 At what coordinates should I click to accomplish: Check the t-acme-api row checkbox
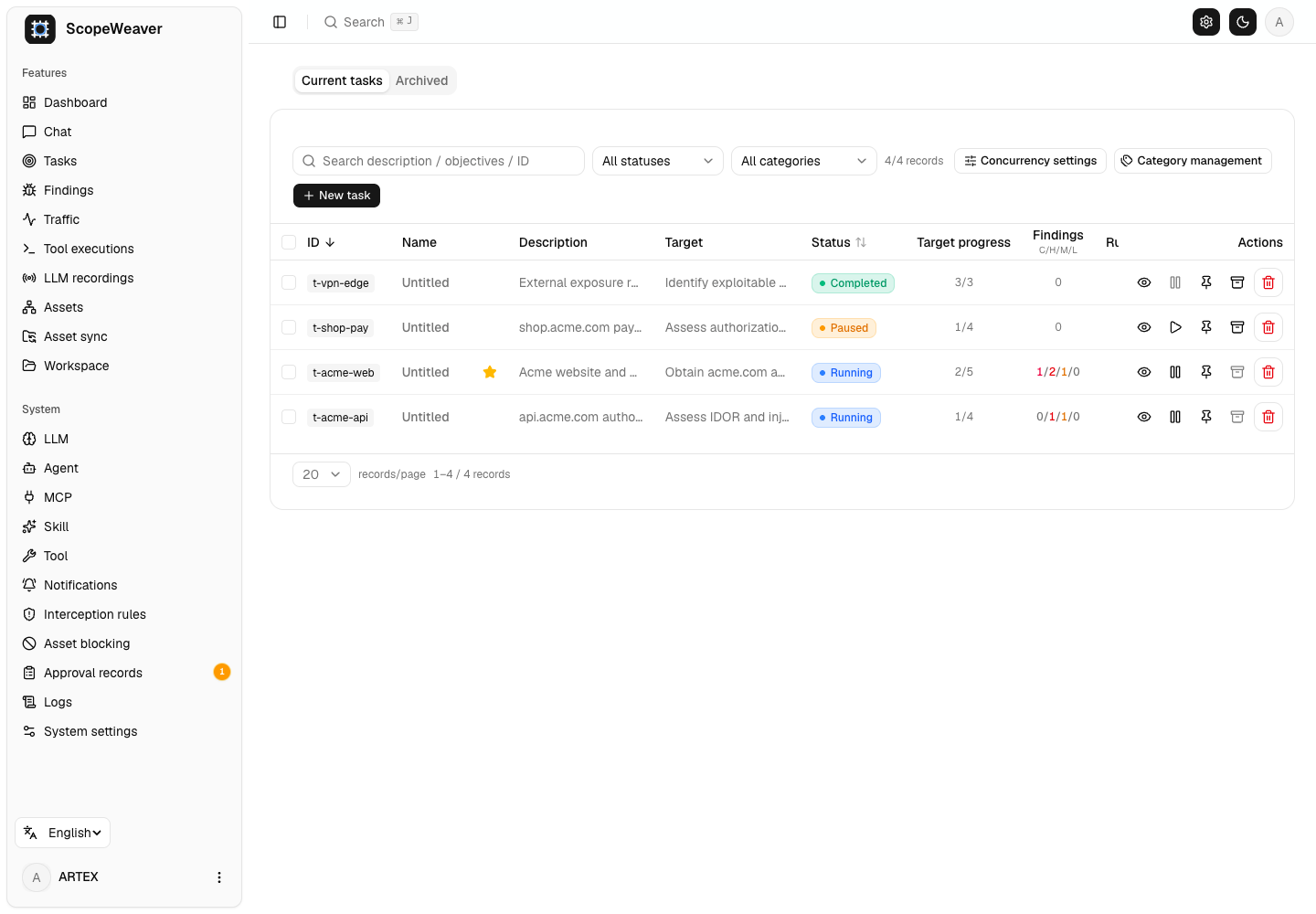[x=289, y=417]
